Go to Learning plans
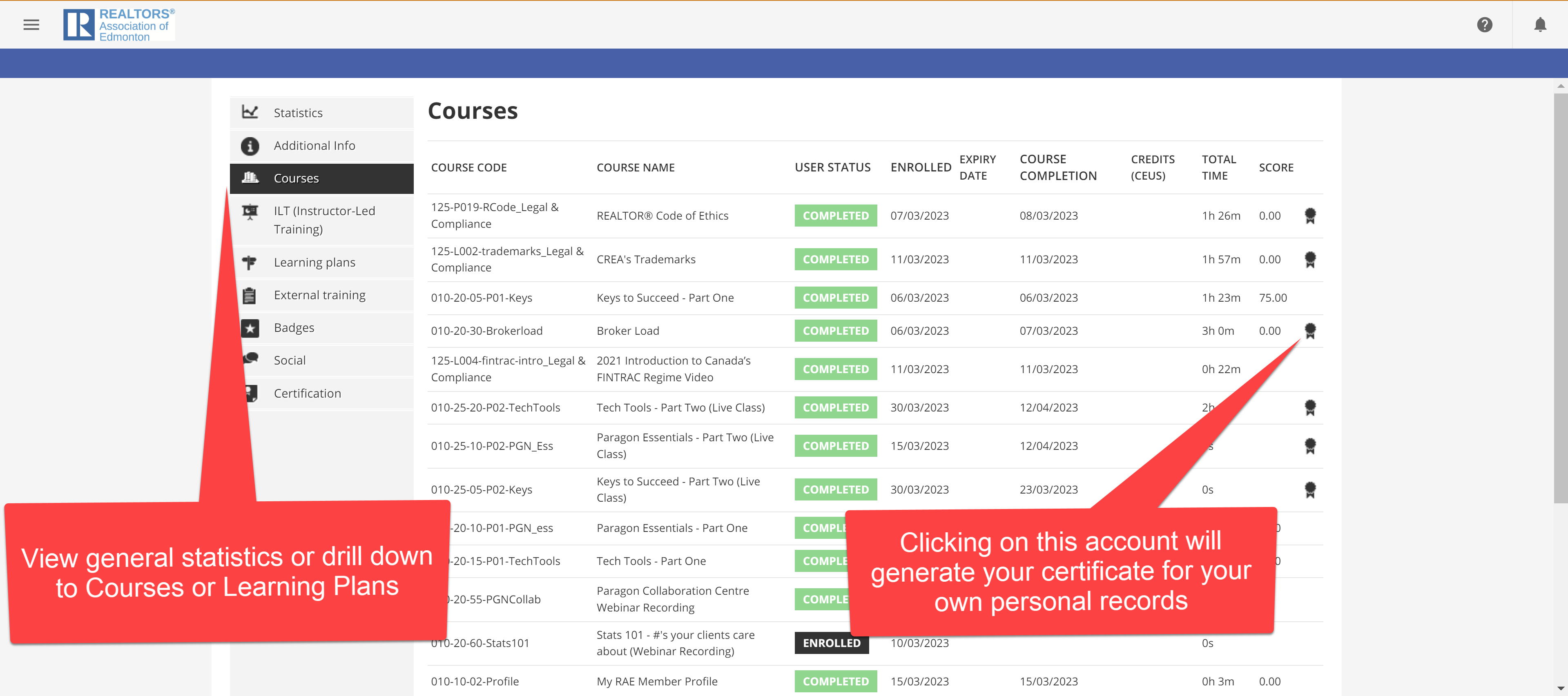This screenshot has height=696, width=1568. (321, 262)
